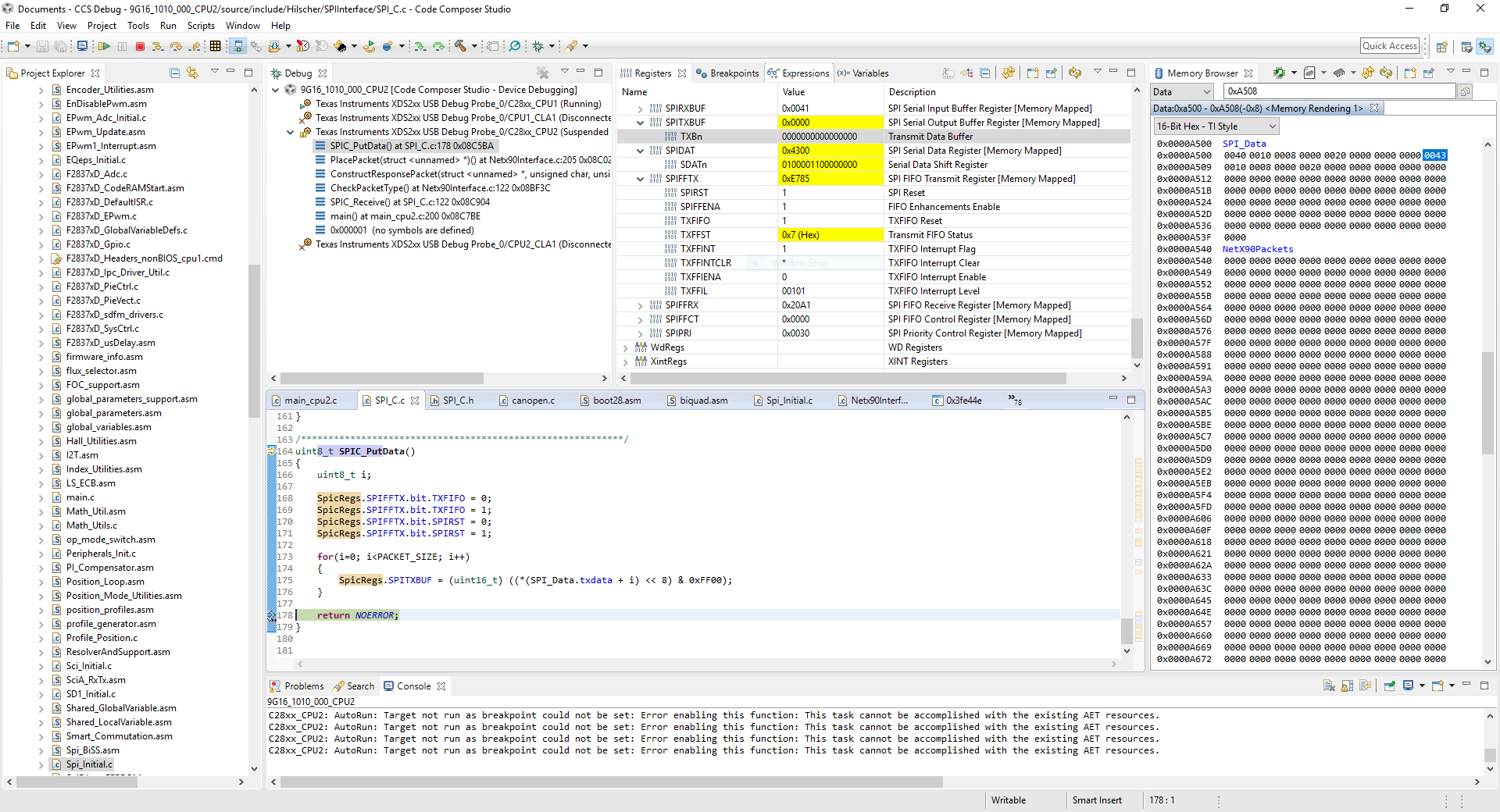Click the Resume debug button

(104, 47)
